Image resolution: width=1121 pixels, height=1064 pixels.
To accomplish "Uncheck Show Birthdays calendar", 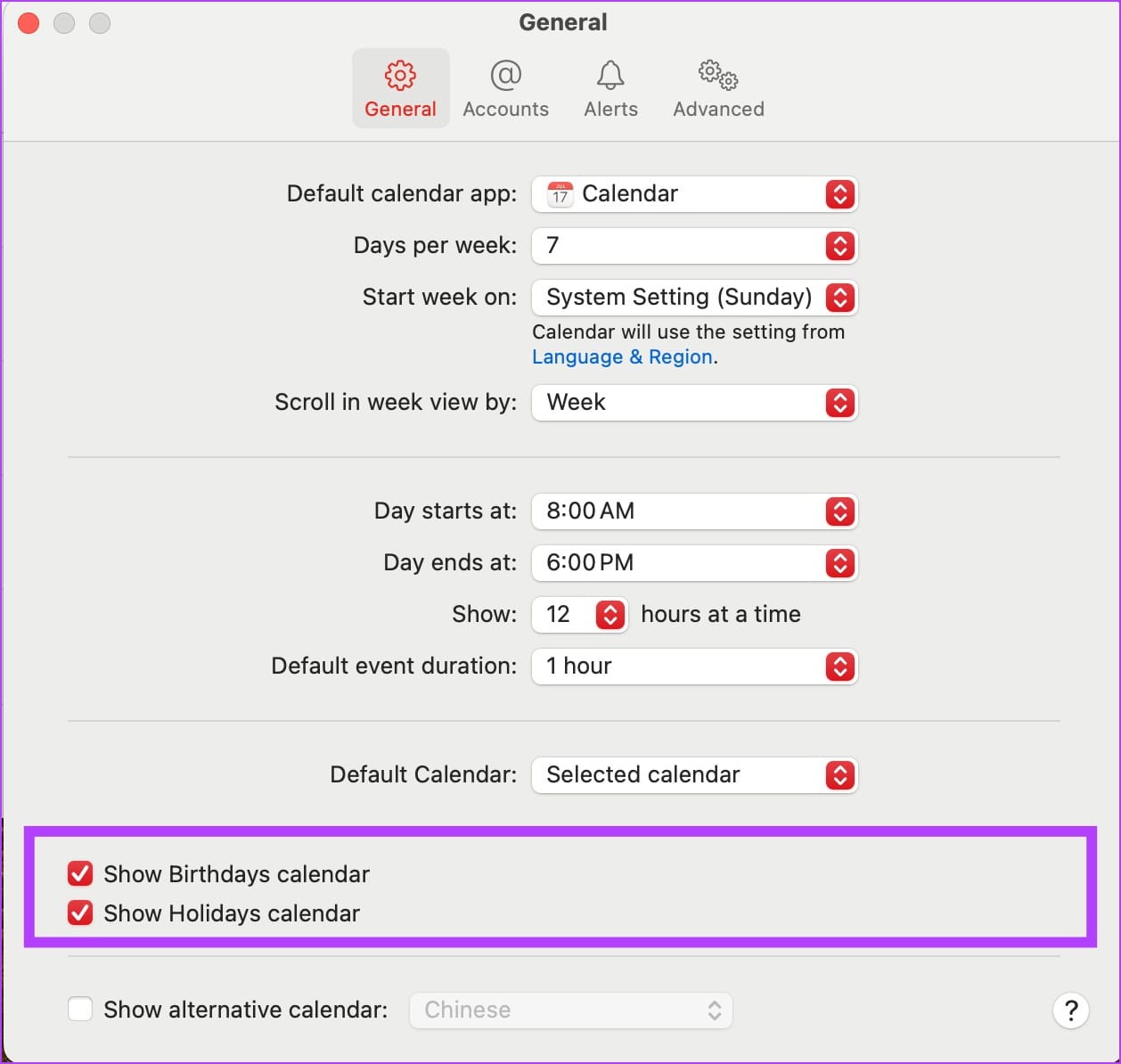I will pos(80,873).
